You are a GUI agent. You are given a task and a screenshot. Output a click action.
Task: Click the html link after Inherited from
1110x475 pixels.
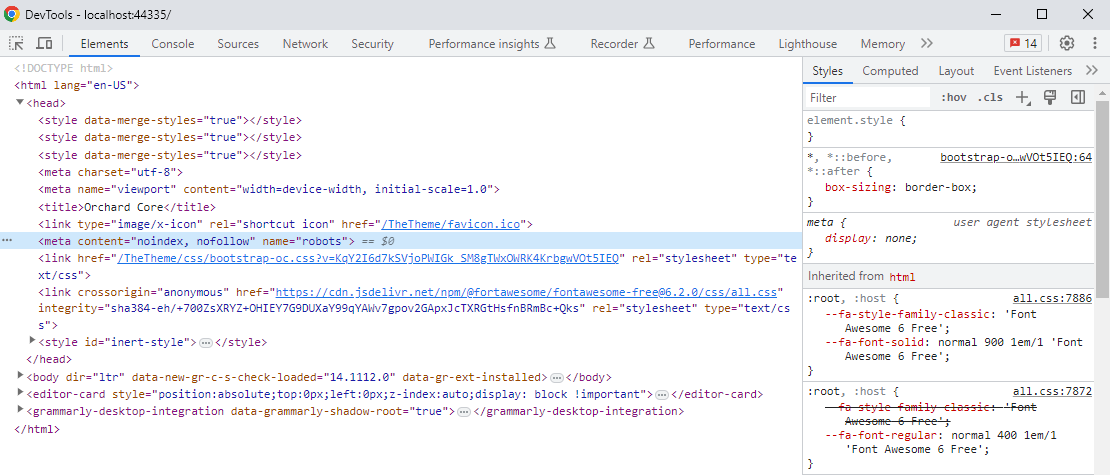coord(902,277)
